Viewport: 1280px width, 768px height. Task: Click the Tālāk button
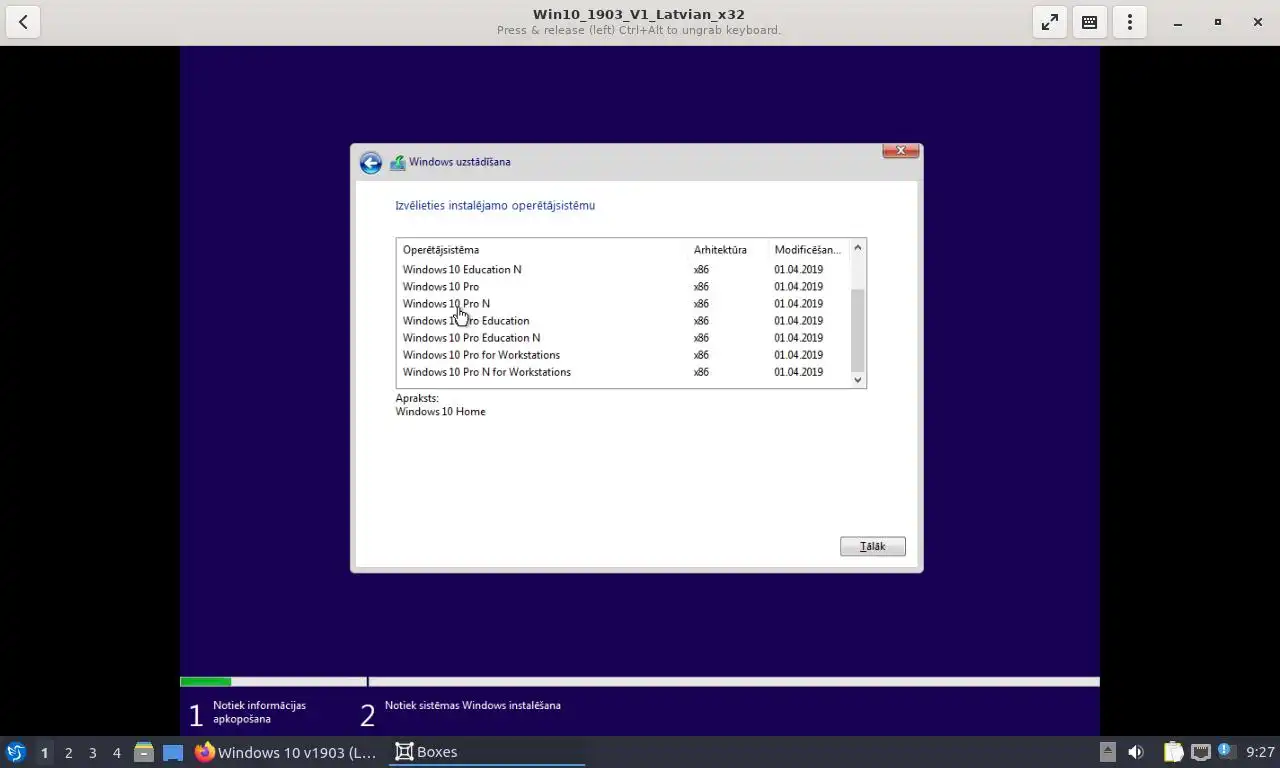(x=873, y=546)
